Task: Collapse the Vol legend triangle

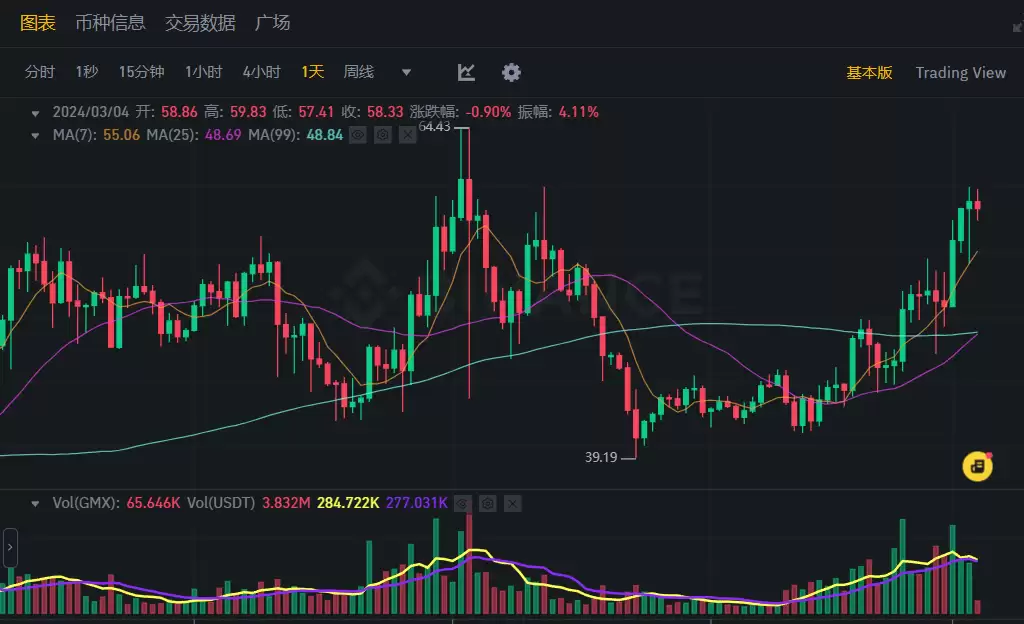Action: pos(36,503)
